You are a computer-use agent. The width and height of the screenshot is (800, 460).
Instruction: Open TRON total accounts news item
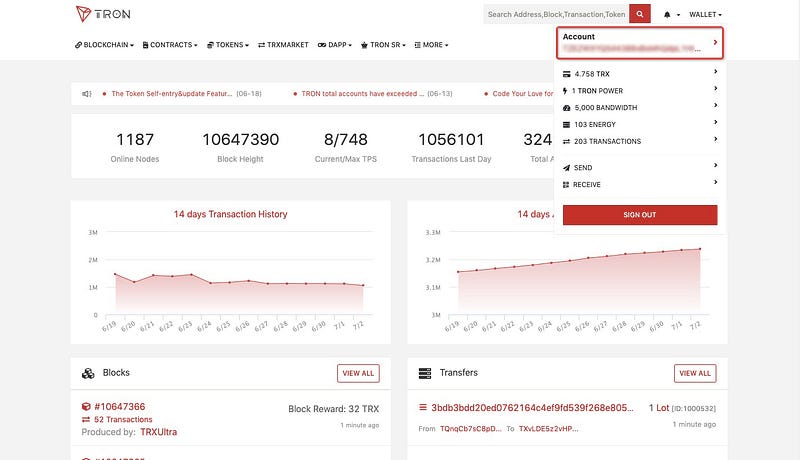coord(362,94)
